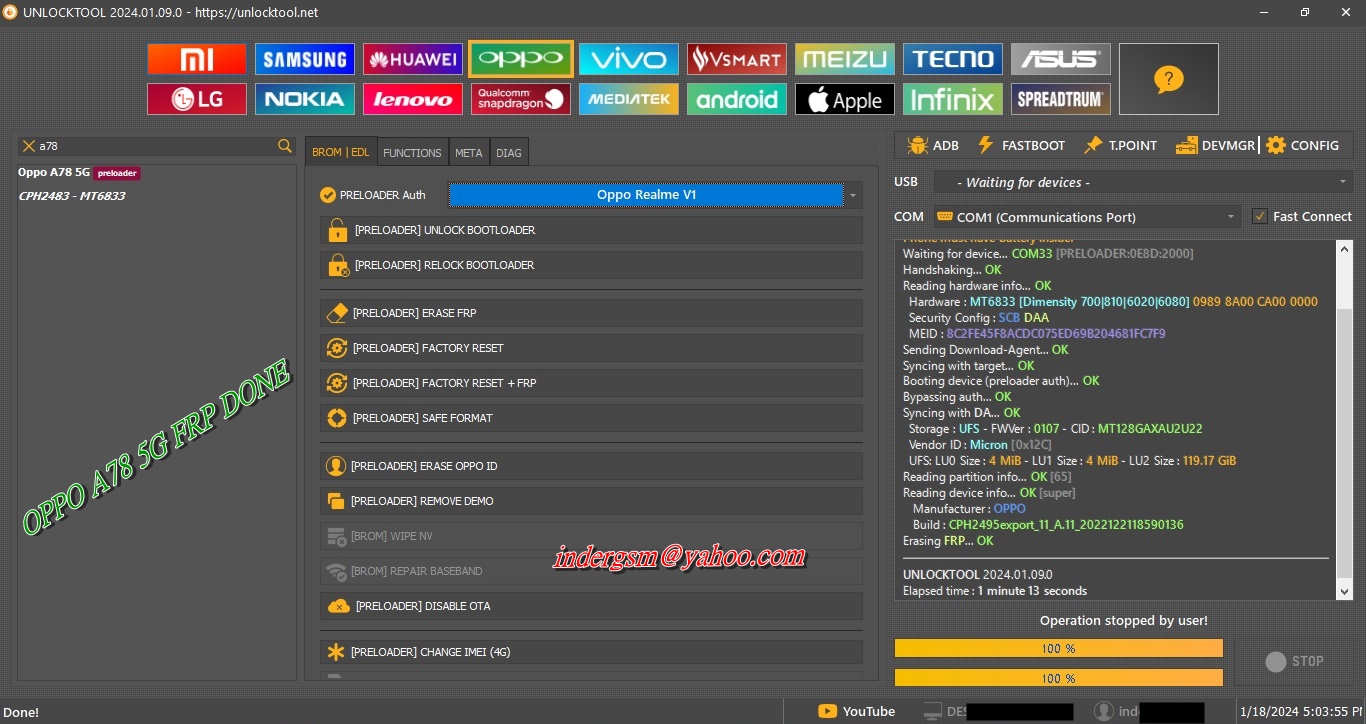The width and height of the screenshot is (1366, 724).
Task: Open the DEVMGR device manager
Action: point(1215,145)
